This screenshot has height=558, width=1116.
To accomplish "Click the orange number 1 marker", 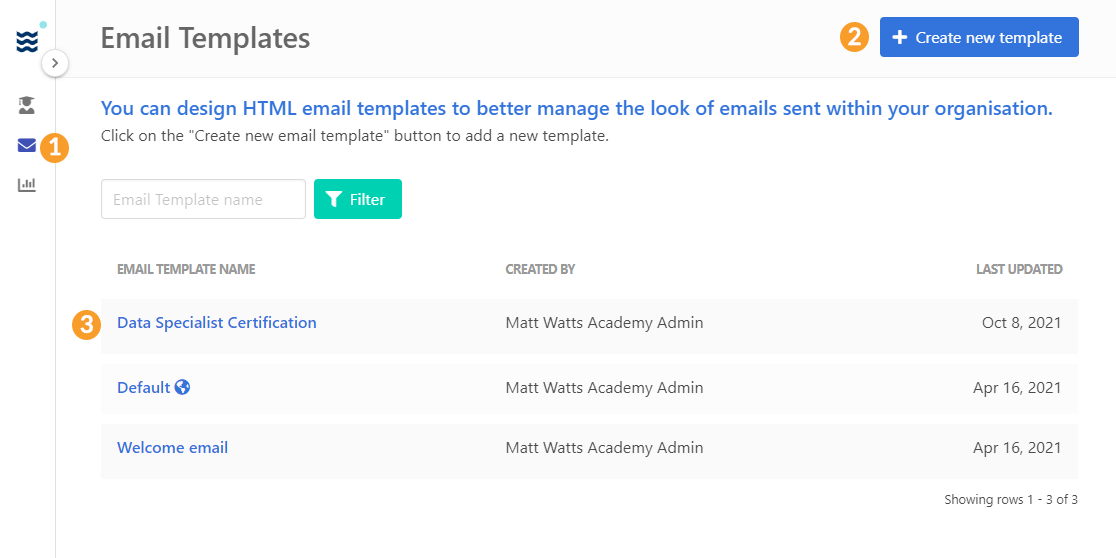I will 55,149.
